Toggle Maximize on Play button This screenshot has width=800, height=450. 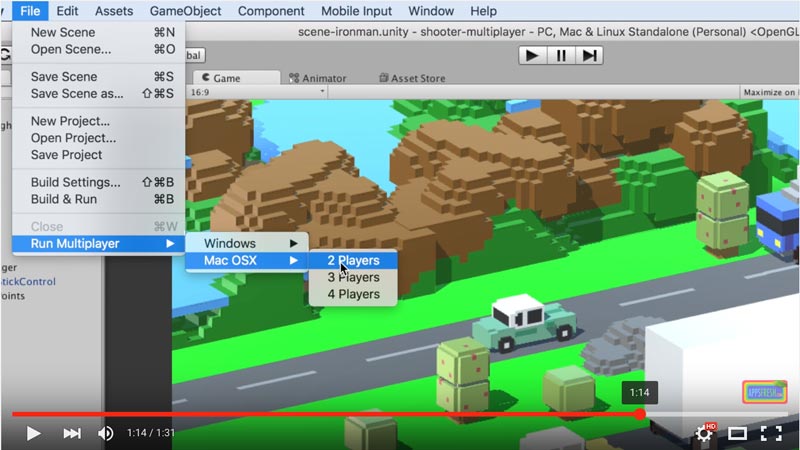pos(769,92)
